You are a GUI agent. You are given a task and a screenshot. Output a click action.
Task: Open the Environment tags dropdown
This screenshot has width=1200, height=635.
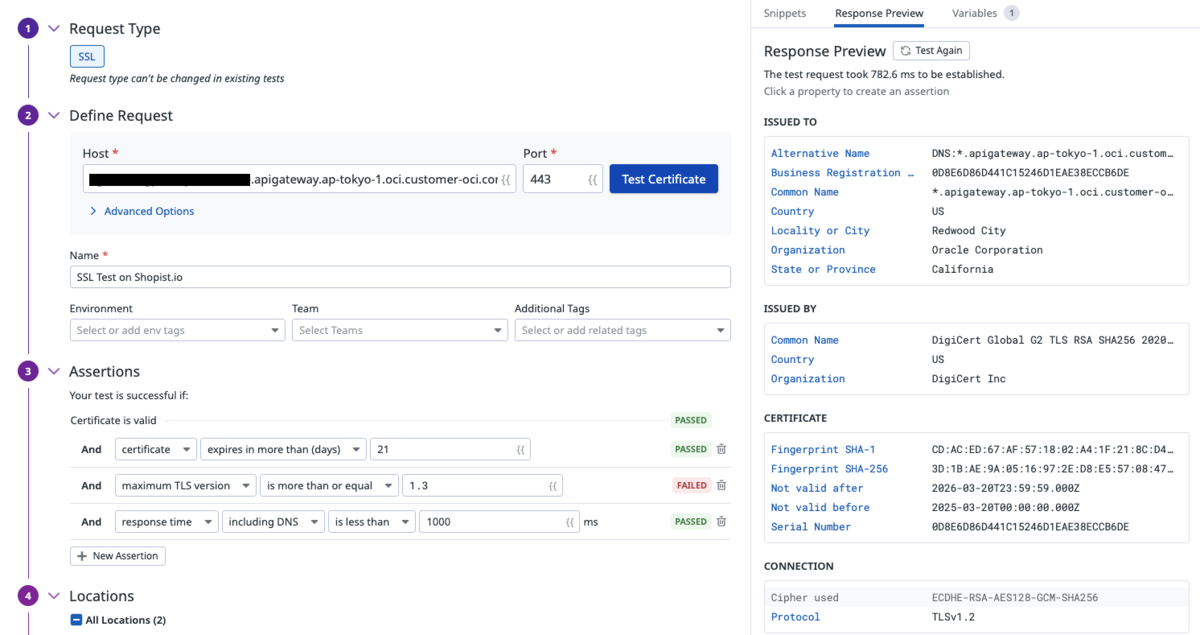click(x=178, y=330)
